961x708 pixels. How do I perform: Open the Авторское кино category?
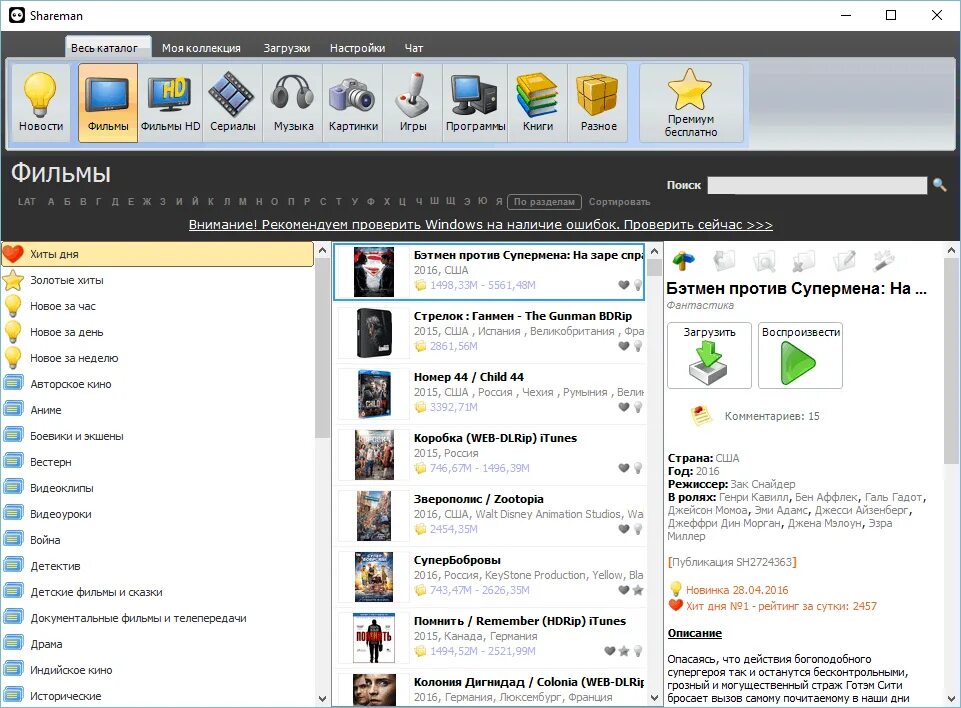tap(158, 384)
